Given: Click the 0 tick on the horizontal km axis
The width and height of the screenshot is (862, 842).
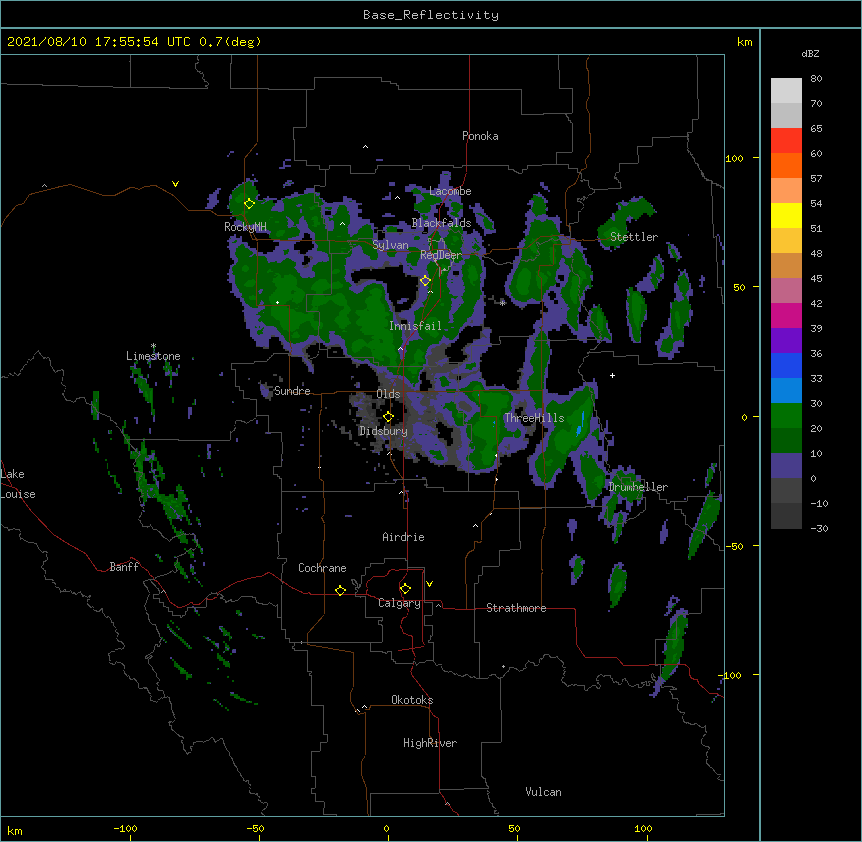Looking at the screenshot, I should [386, 829].
